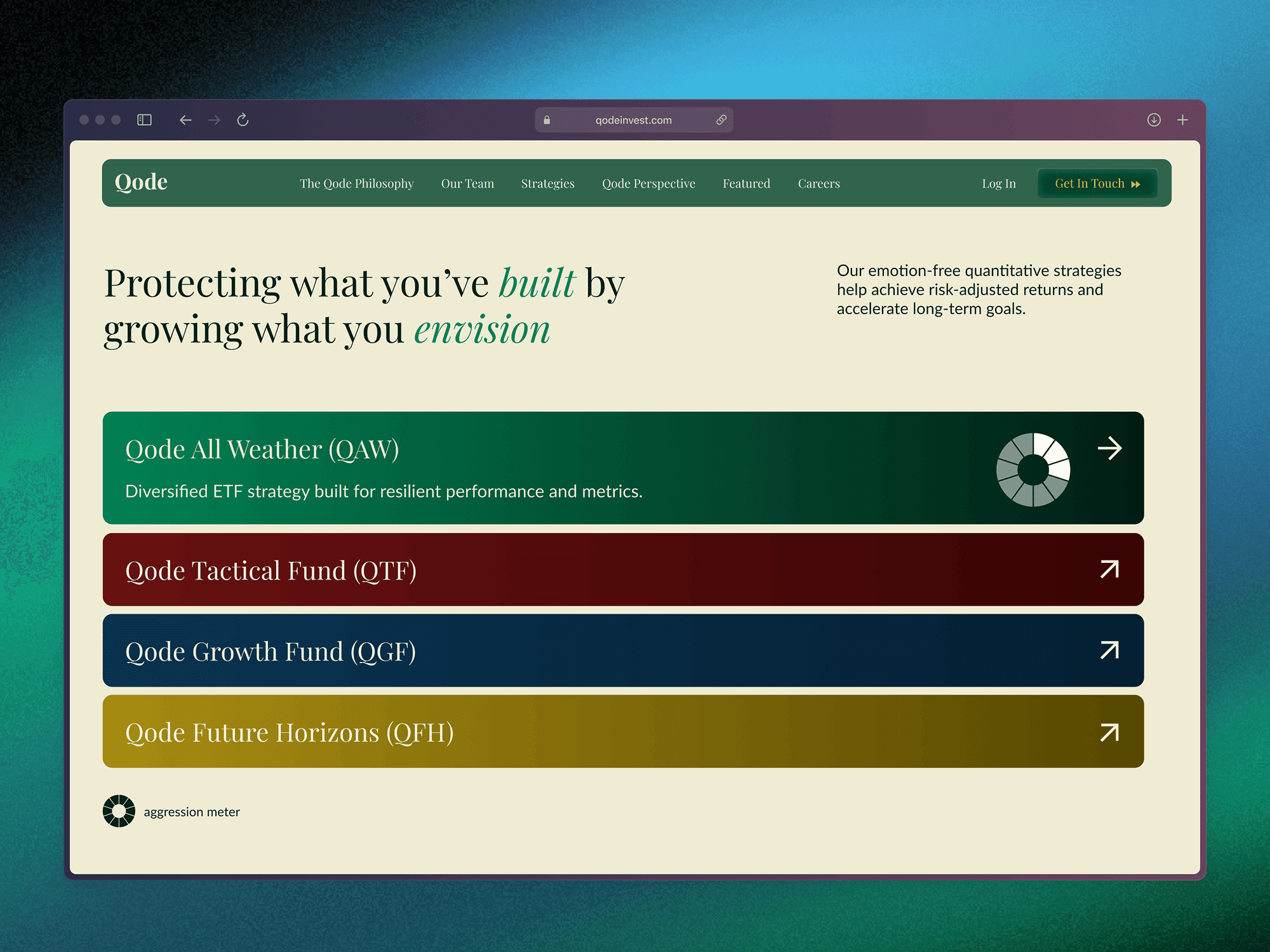Click the padlock icon in the address bar
Image resolution: width=1270 pixels, height=952 pixels.
pos(546,119)
